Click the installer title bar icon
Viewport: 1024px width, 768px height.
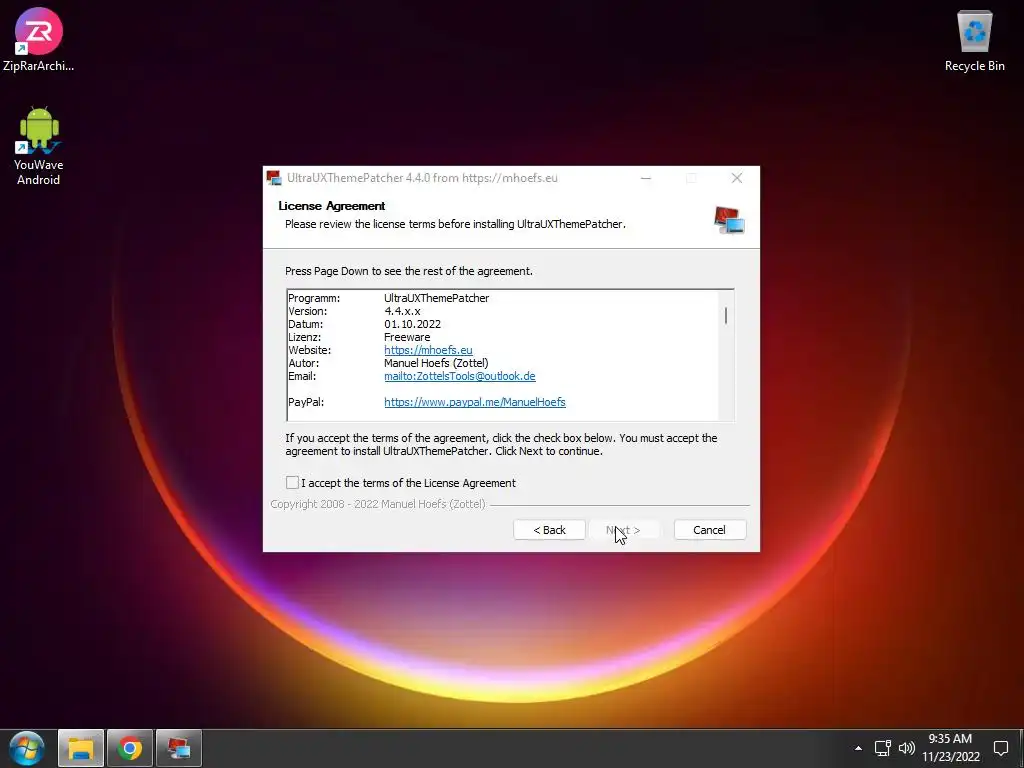274,178
